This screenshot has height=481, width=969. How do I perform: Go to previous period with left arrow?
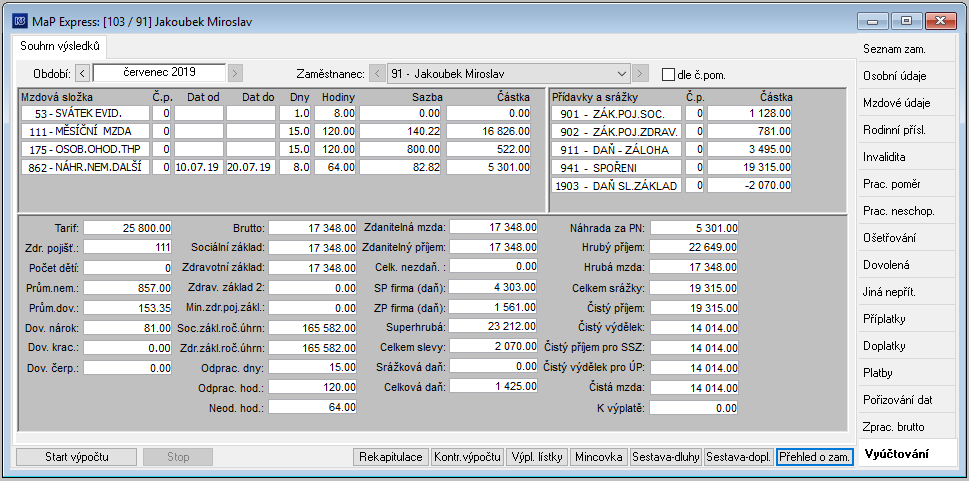tap(83, 73)
